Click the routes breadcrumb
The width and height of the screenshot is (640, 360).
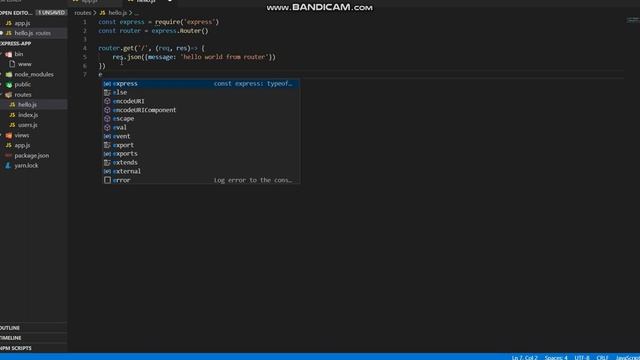tap(83, 13)
